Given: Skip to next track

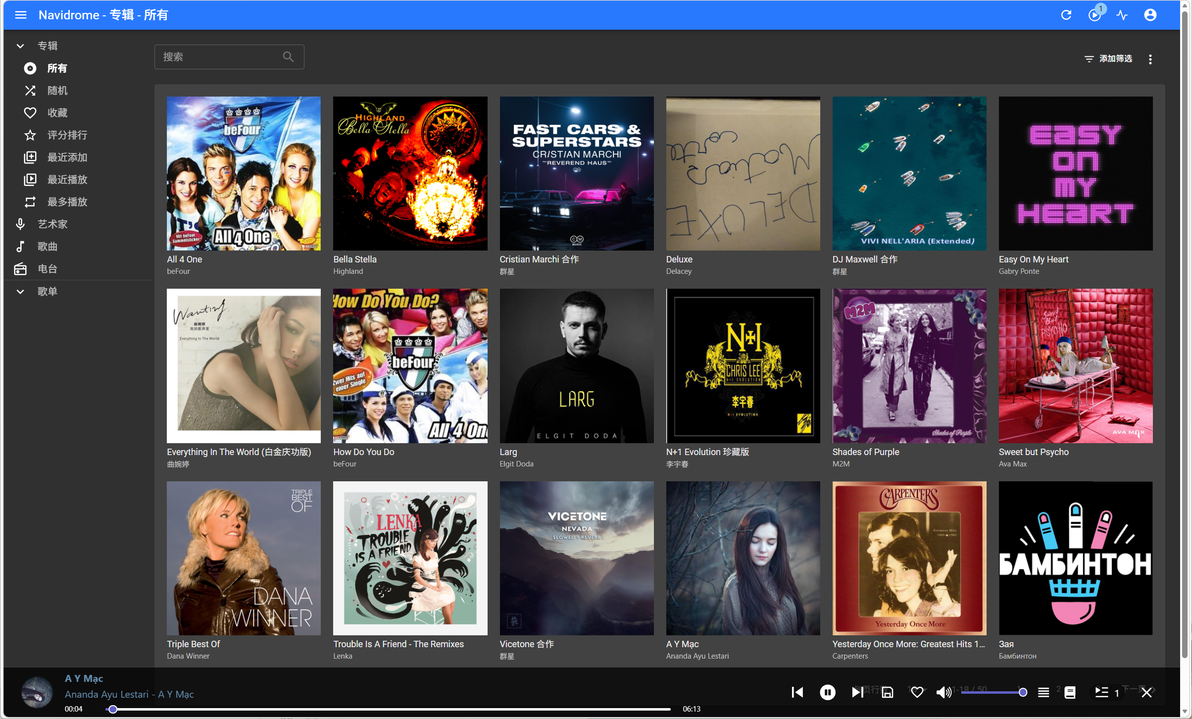Looking at the screenshot, I should point(857,692).
